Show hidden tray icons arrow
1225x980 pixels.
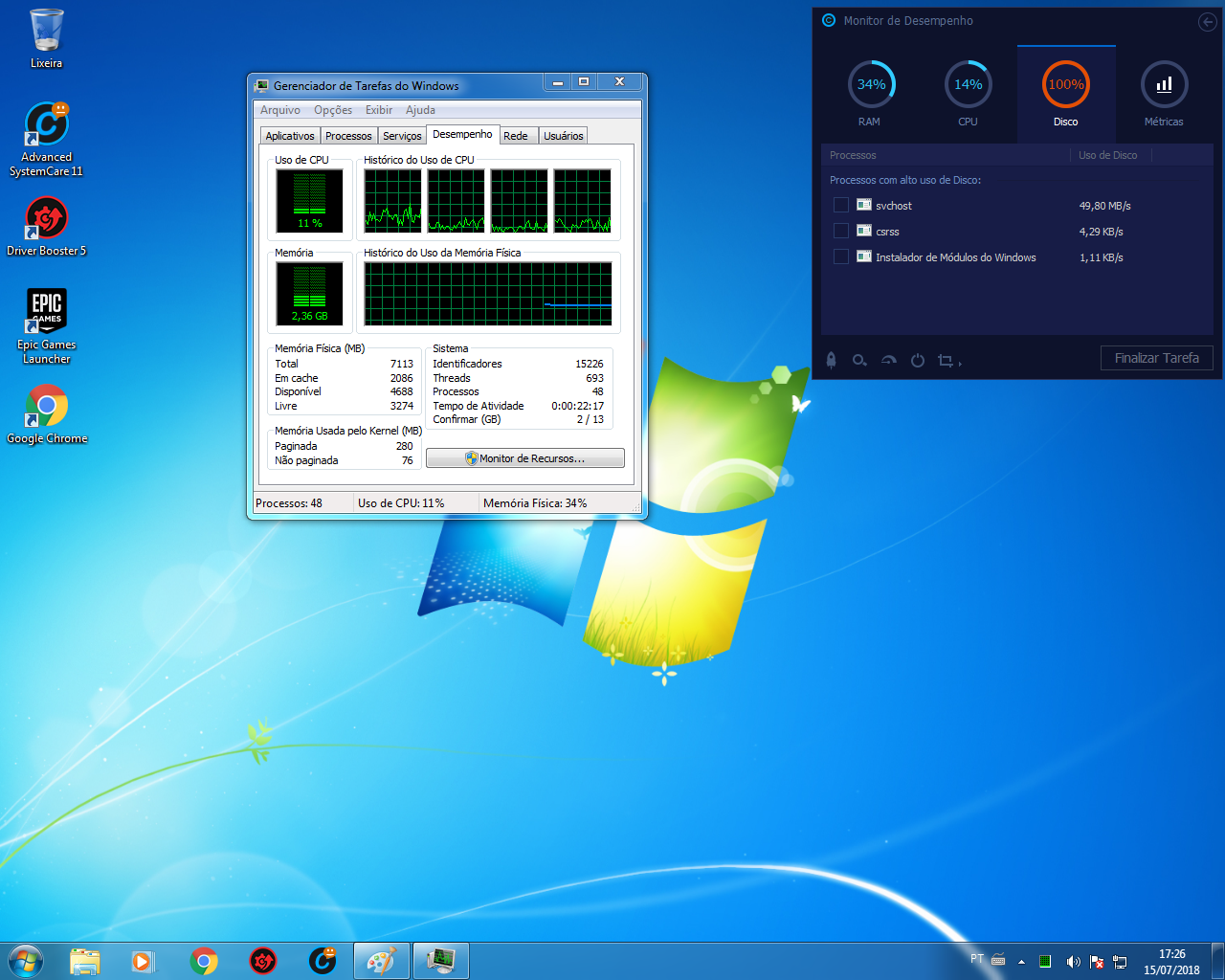(1021, 961)
